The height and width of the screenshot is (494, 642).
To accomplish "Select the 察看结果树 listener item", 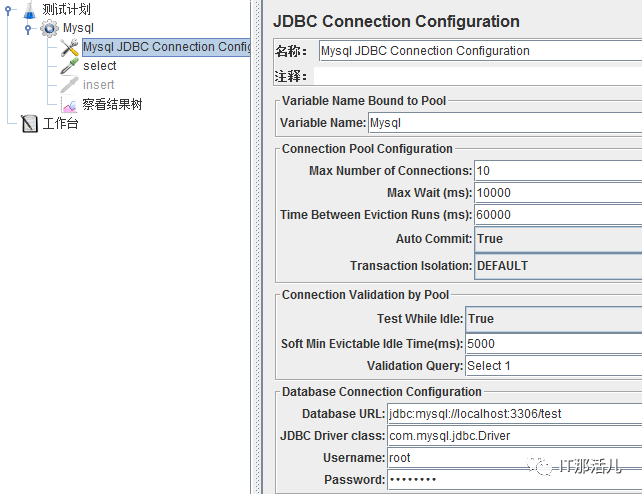I will point(112,104).
